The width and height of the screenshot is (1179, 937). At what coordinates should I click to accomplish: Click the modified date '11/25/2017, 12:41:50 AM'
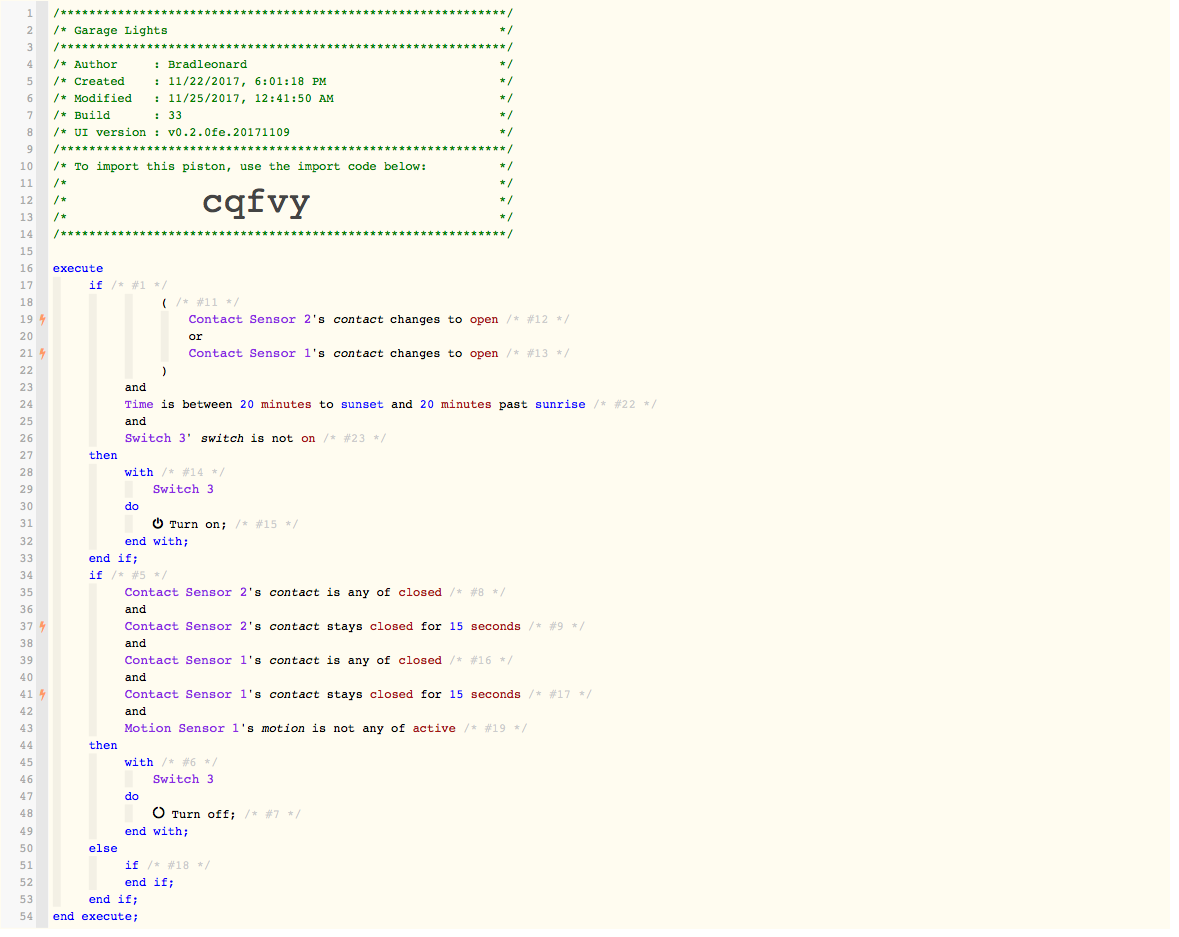click(x=250, y=99)
